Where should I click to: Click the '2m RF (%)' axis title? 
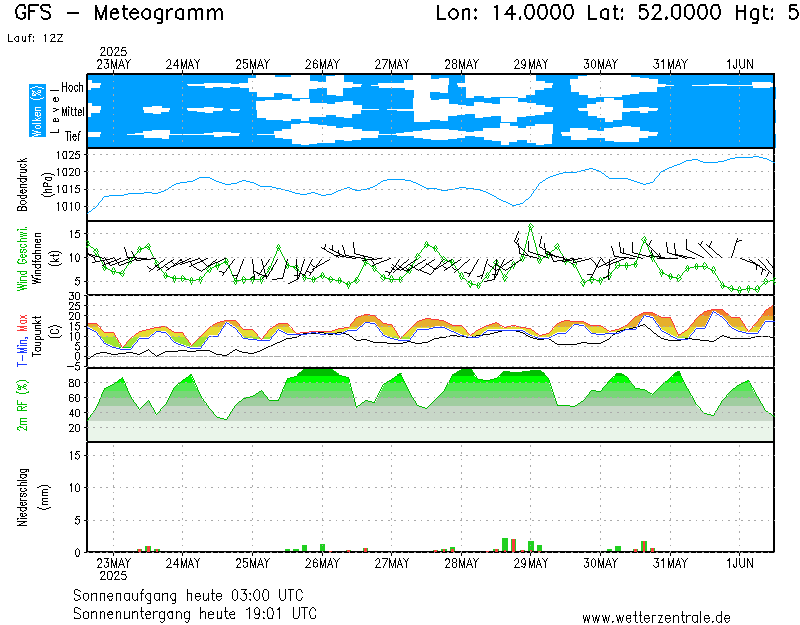tap(22, 405)
